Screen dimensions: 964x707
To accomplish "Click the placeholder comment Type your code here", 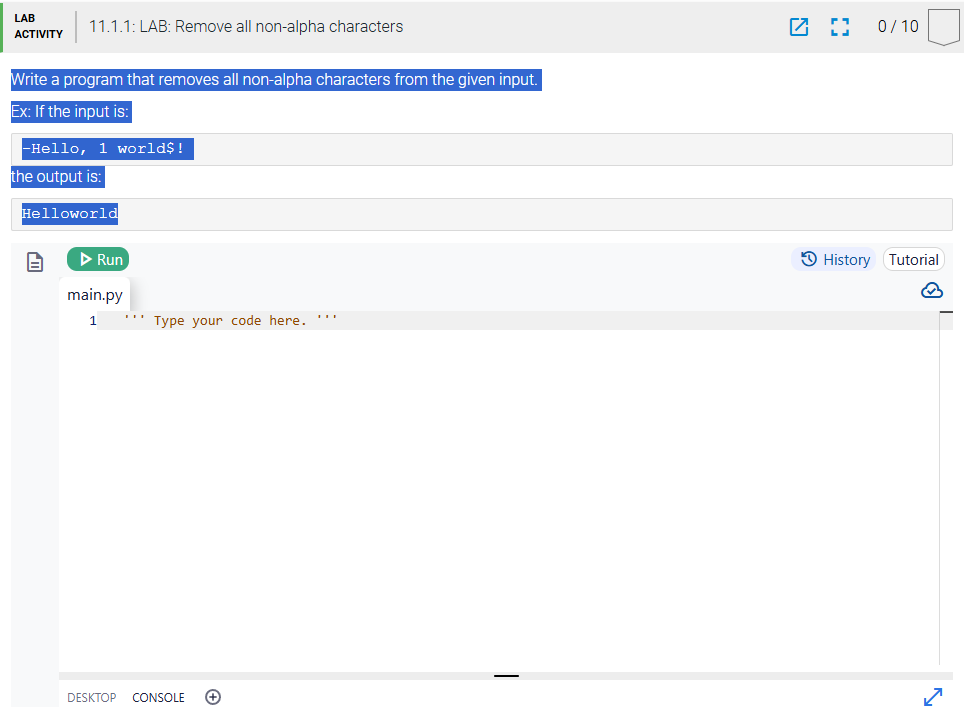I will click(x=230, y=320).
